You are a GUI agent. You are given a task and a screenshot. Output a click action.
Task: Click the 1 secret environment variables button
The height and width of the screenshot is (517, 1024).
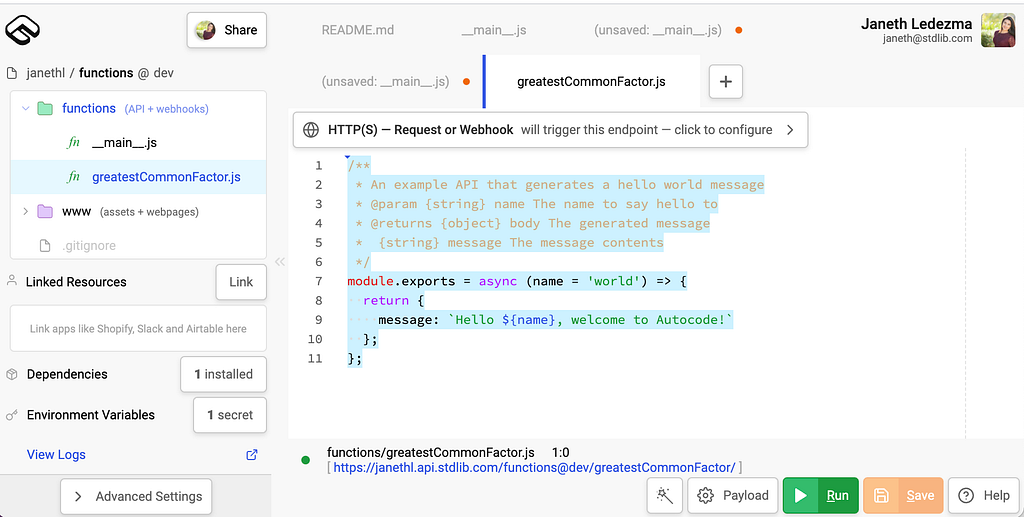coord(230,415)
